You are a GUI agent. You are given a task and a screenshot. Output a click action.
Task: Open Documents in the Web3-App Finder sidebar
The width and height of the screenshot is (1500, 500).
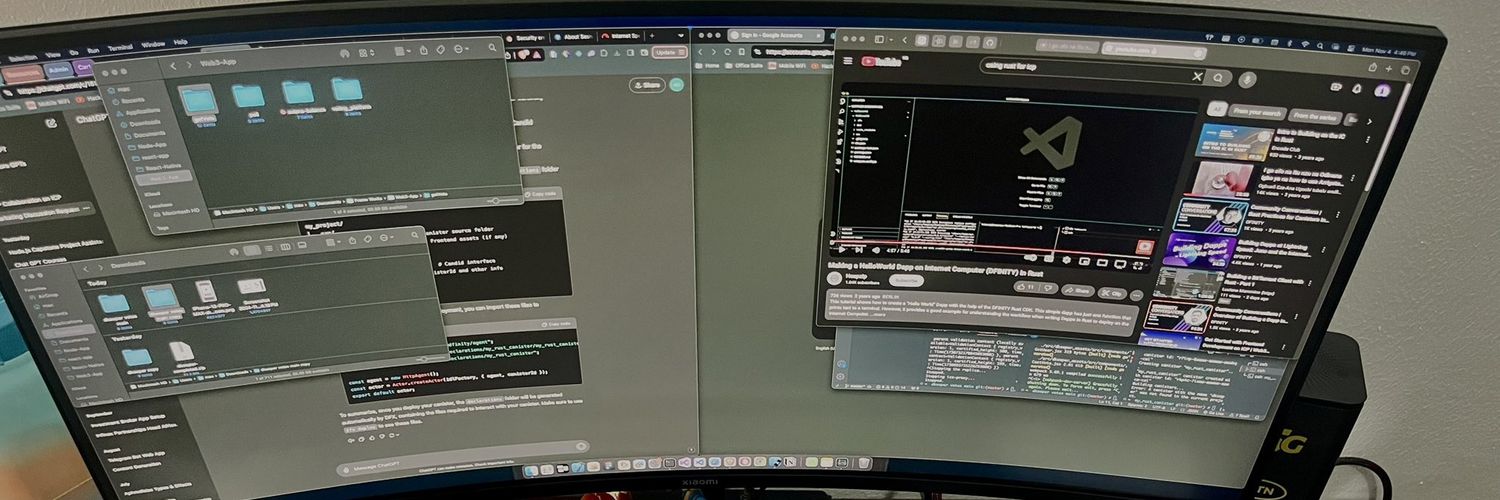click(x=144, y=135)
